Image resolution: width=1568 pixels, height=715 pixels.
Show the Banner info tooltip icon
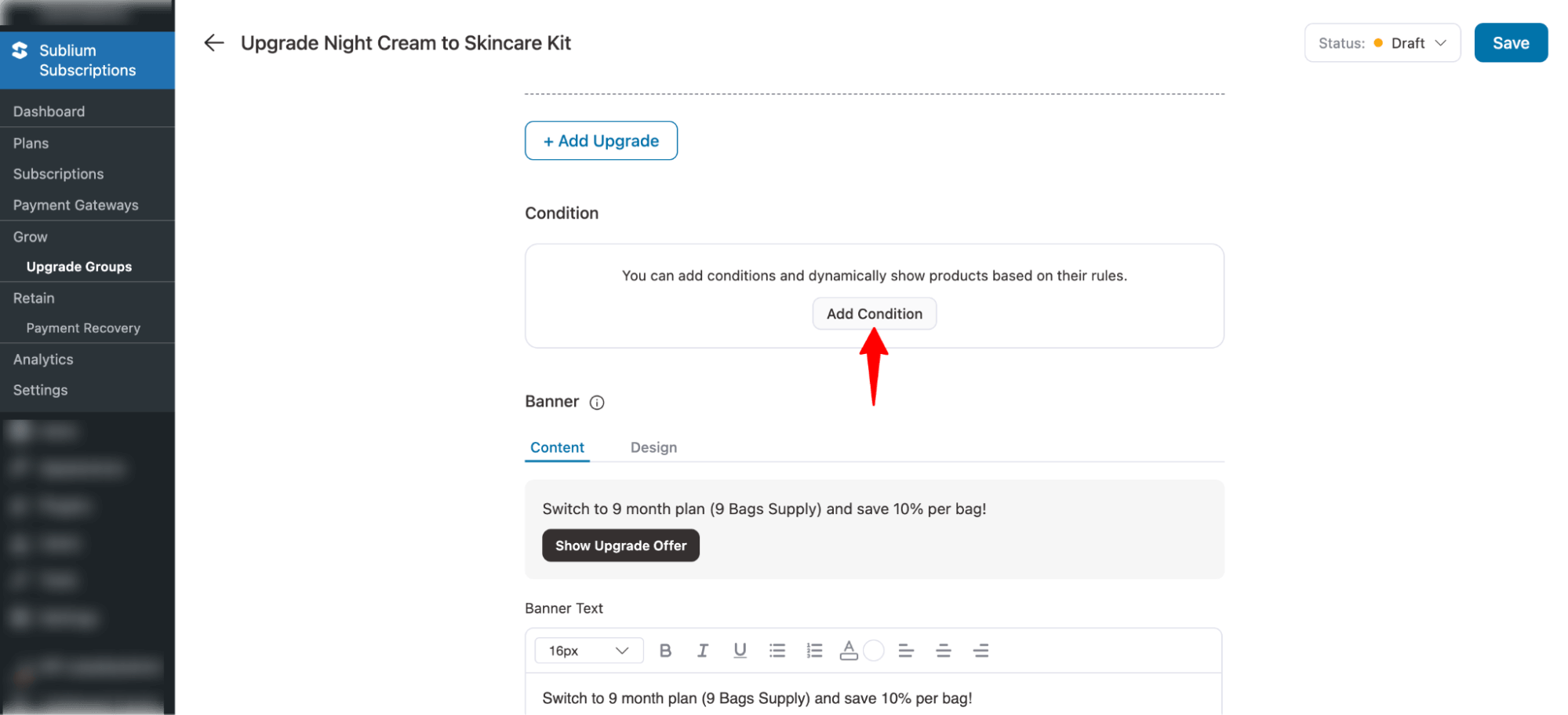click(597, 403)
